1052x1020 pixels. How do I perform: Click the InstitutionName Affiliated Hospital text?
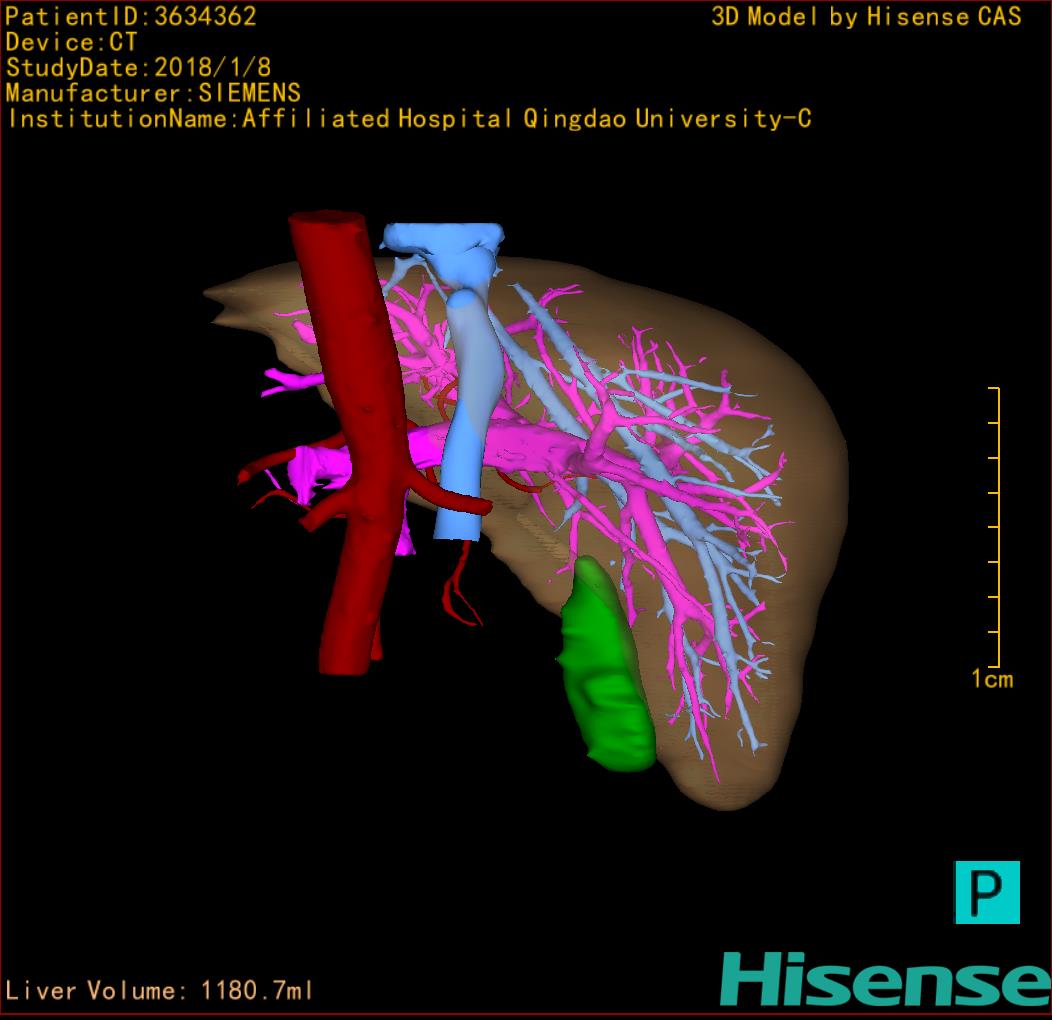tap(409, 119)
